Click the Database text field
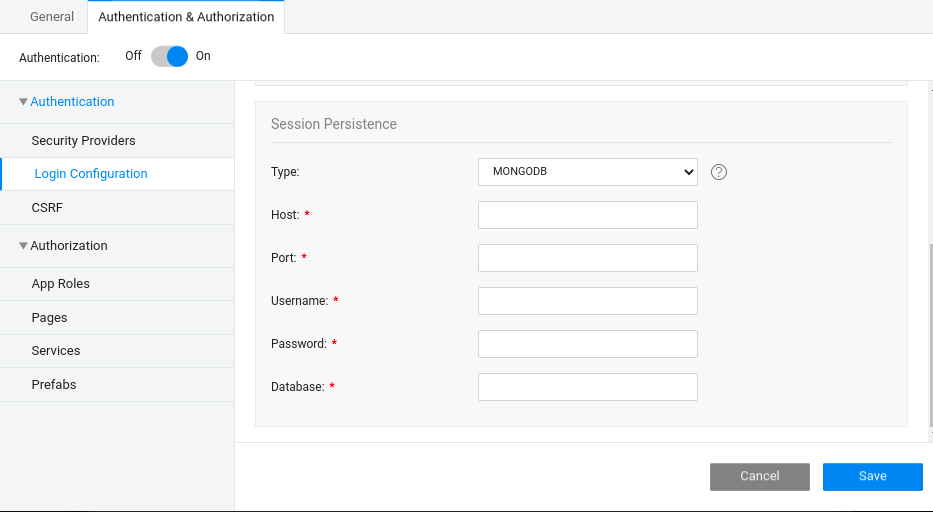The width and height of the screenshot is (933, 512). tap(587, 387)
